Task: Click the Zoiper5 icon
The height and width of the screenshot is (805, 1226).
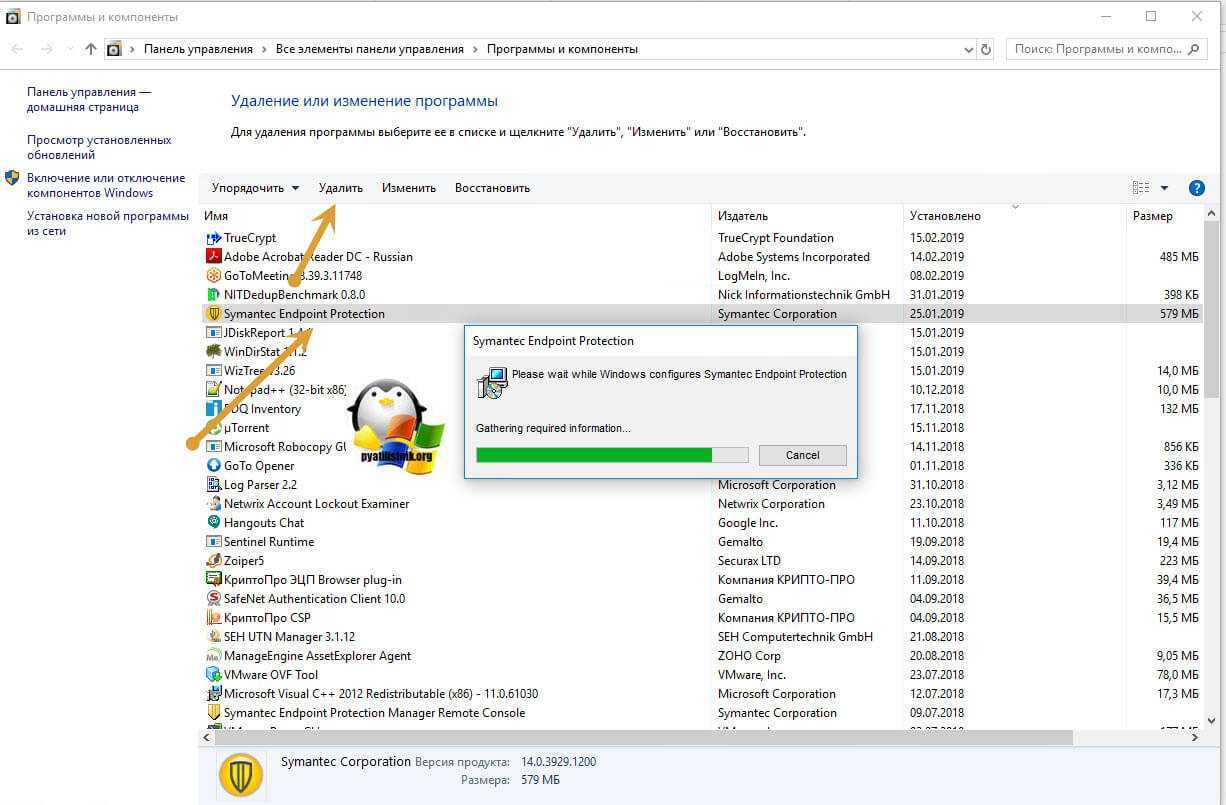Action: (213, 561)
